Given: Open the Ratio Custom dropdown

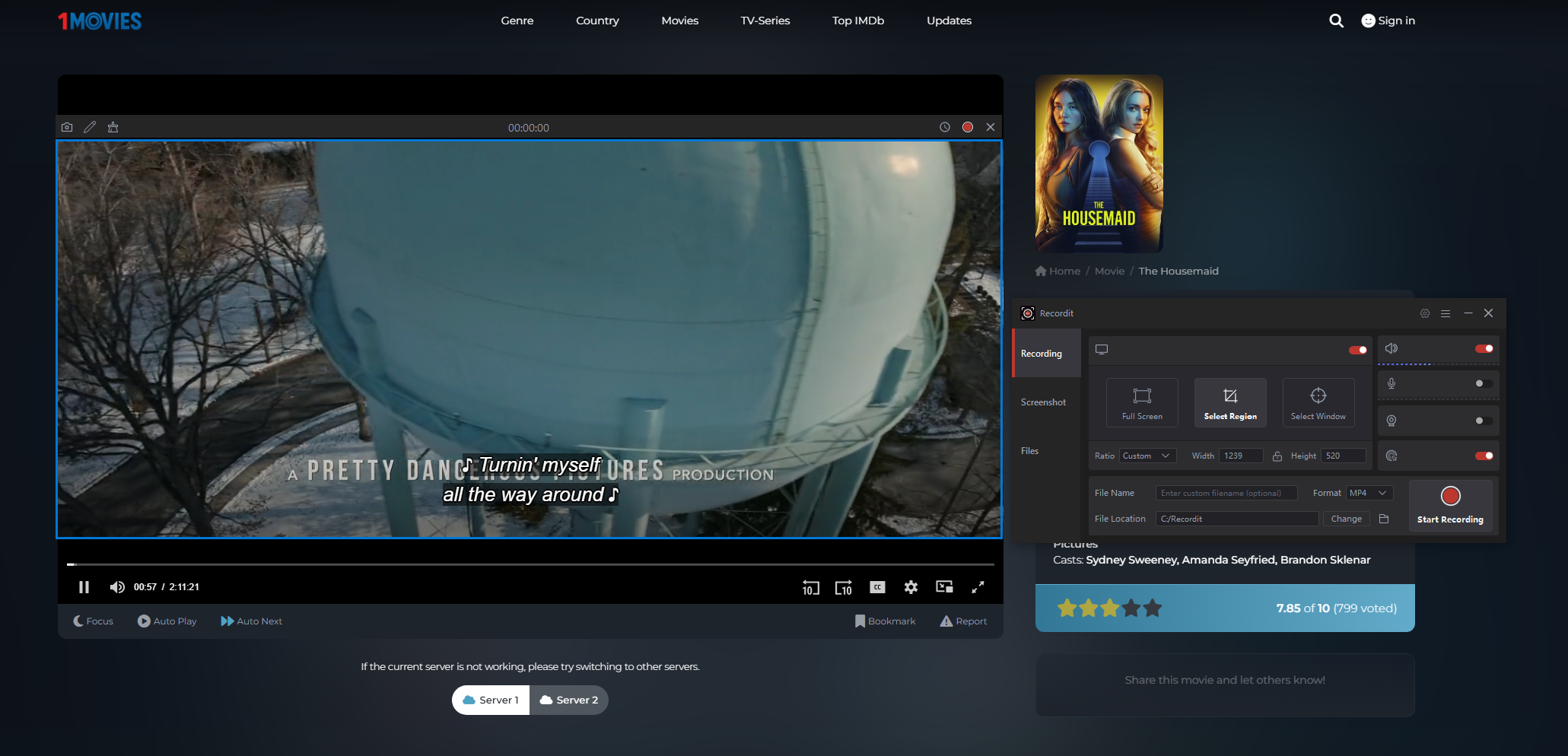Looking at the screenshot, I should (1147, 456).
